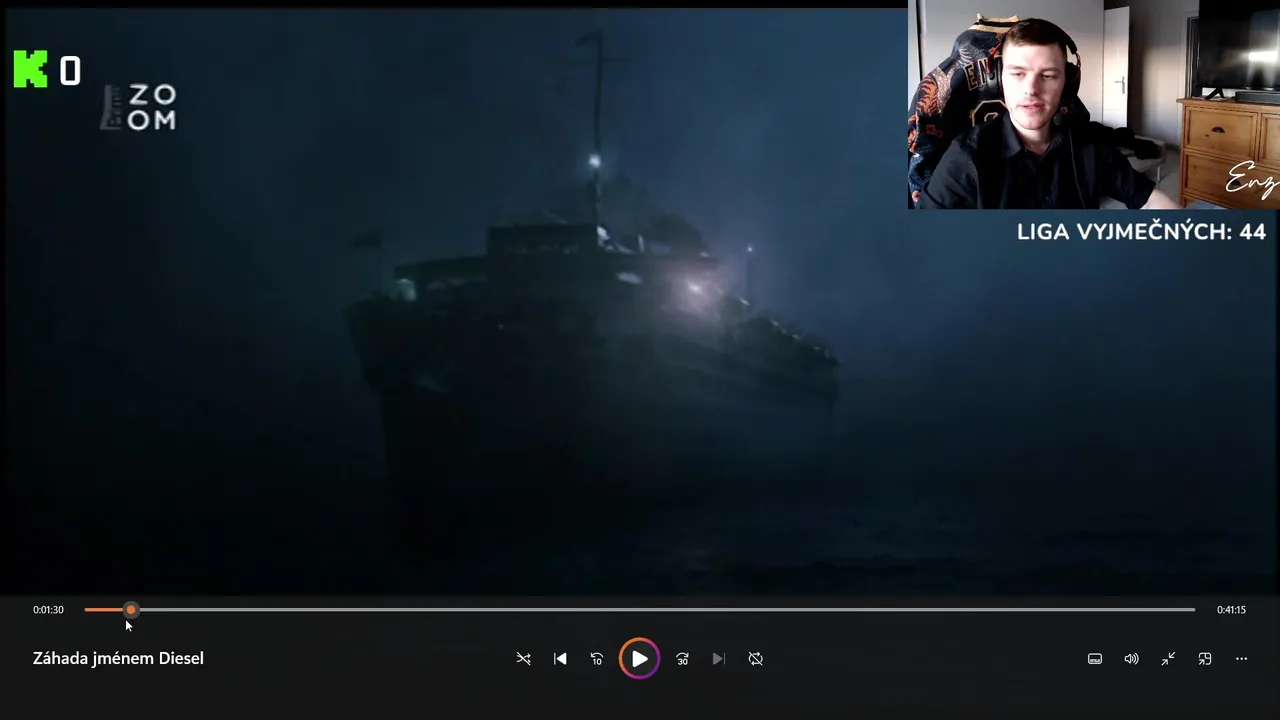Click the seek bar thumb handle
The height and width of the screenshot is (720, 1280).
pyautogui.click(x=131, y=609)
